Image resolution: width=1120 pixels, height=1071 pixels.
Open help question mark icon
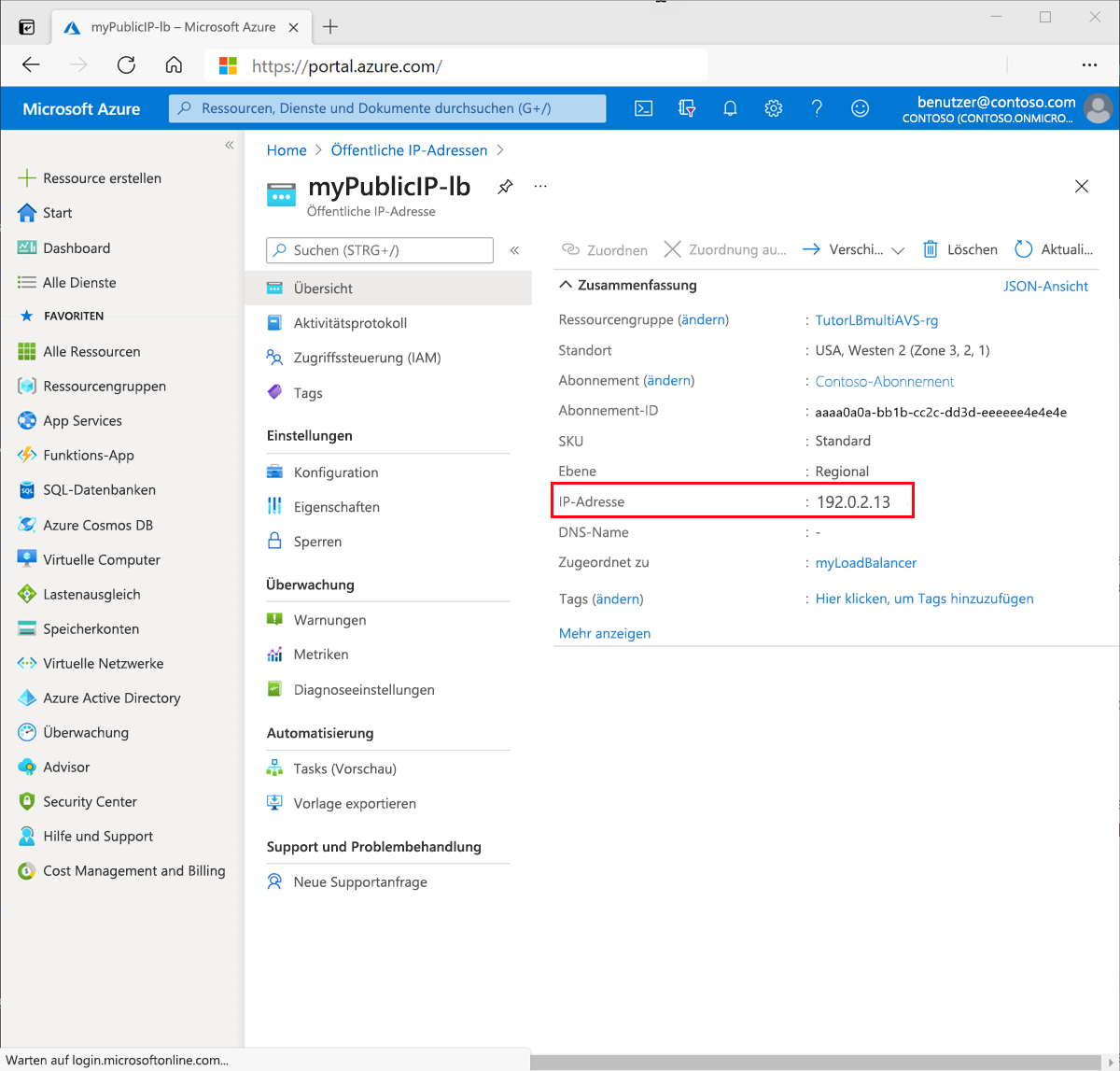[817, 108]
